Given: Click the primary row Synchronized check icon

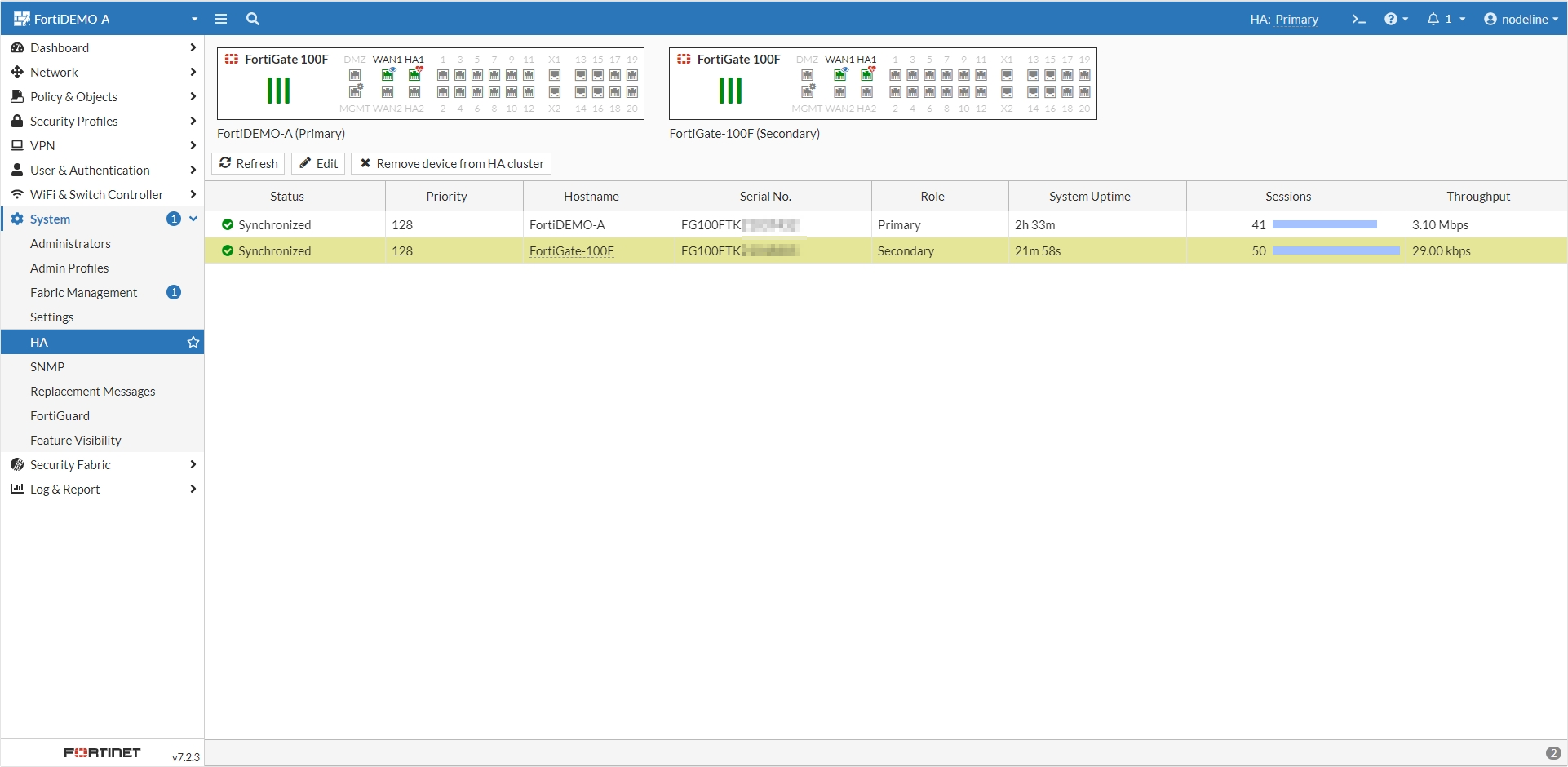Looking at the screenshot, I should coord(228,224).
